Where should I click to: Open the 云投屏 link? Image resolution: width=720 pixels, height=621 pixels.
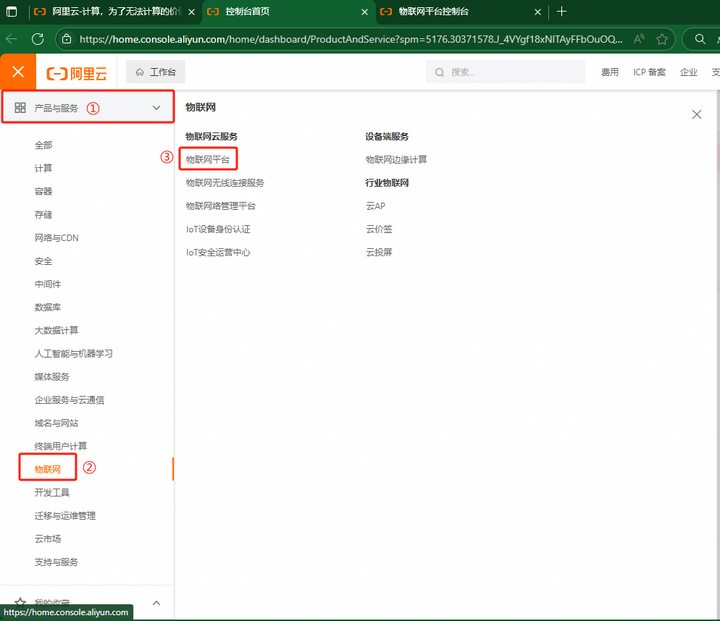coord(379,252)
